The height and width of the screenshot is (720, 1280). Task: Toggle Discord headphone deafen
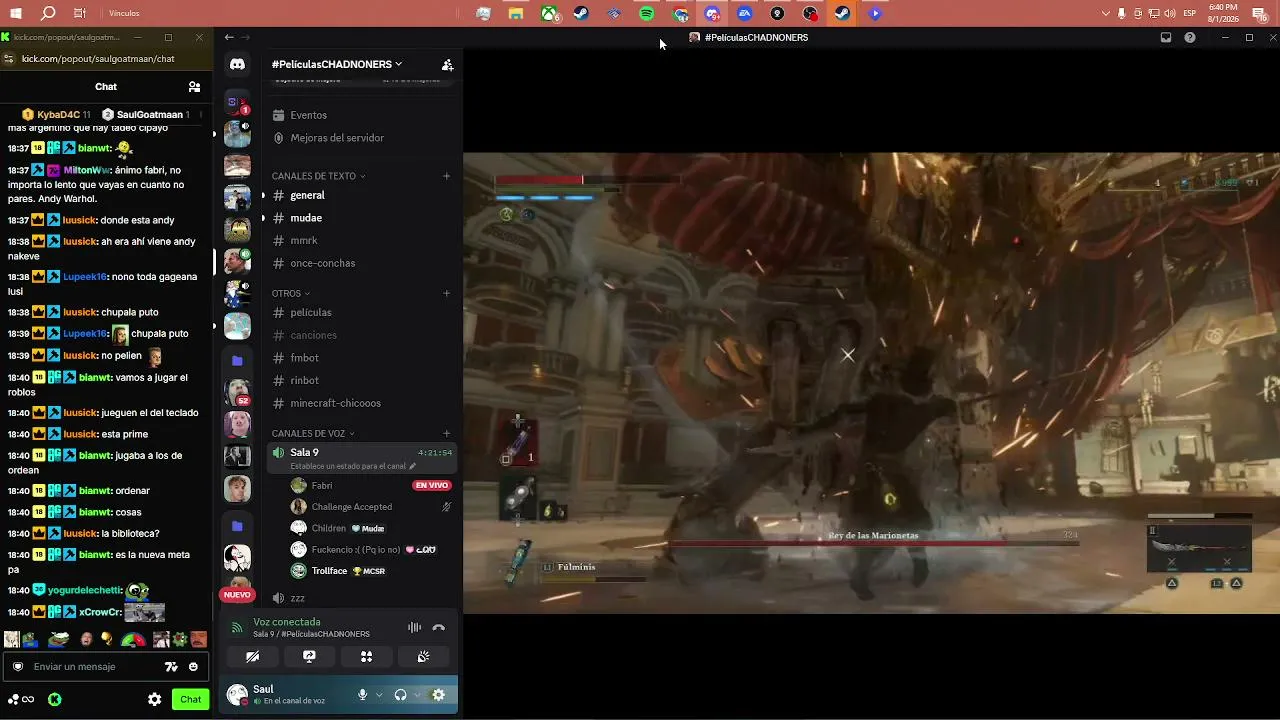[x=400, y=695]
